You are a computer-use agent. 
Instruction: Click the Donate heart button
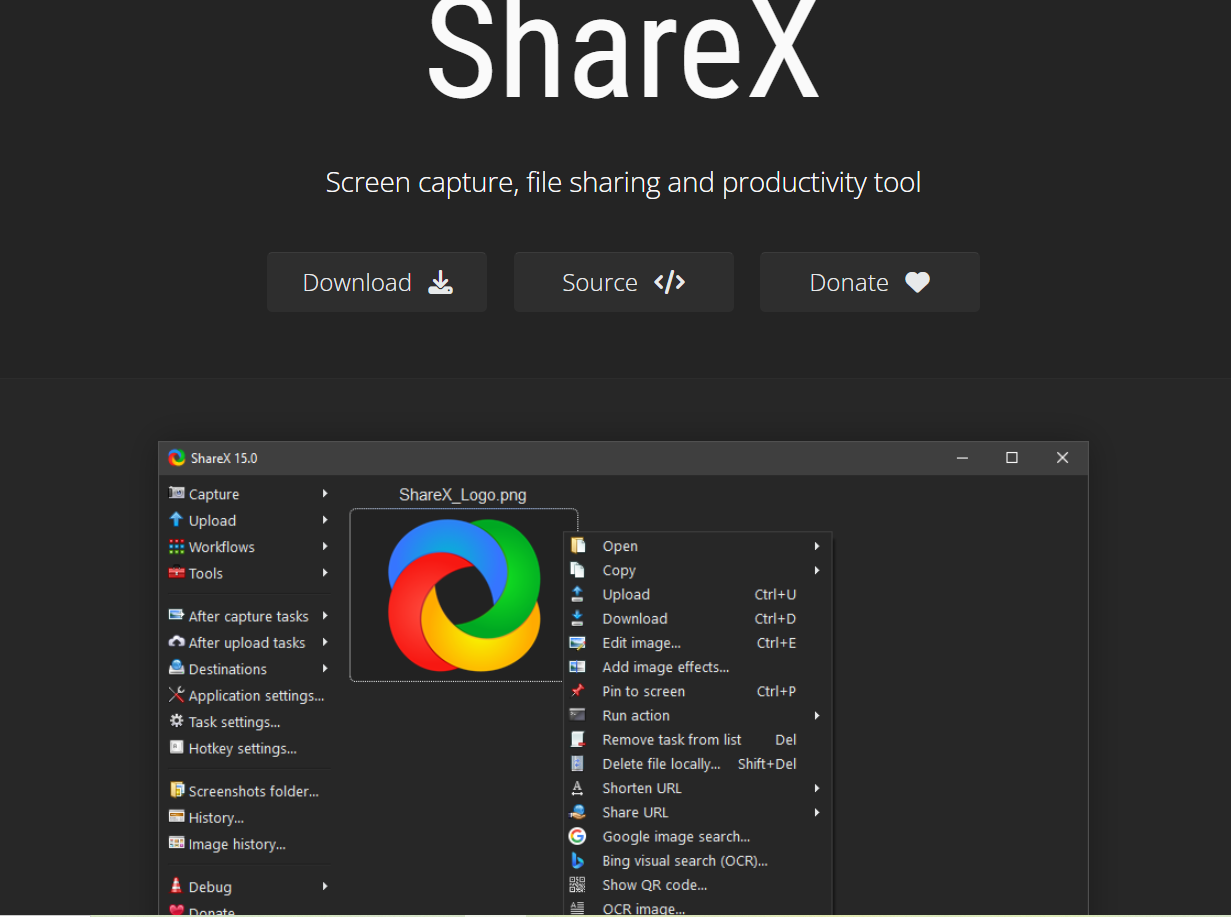click(870, 282)
